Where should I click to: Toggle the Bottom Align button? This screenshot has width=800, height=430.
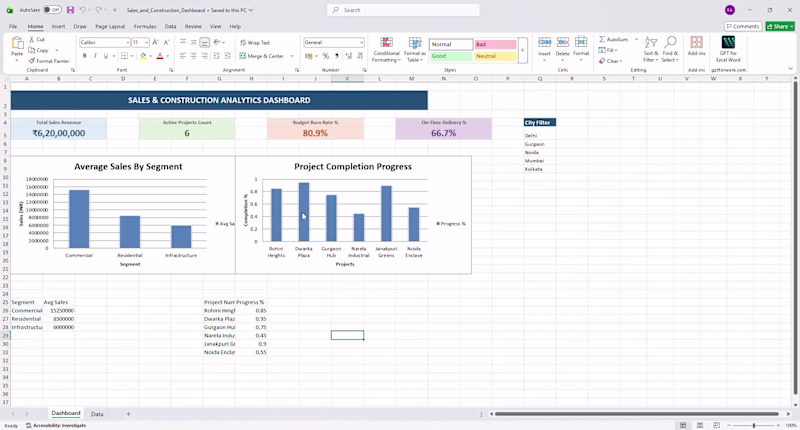[205, 43]
